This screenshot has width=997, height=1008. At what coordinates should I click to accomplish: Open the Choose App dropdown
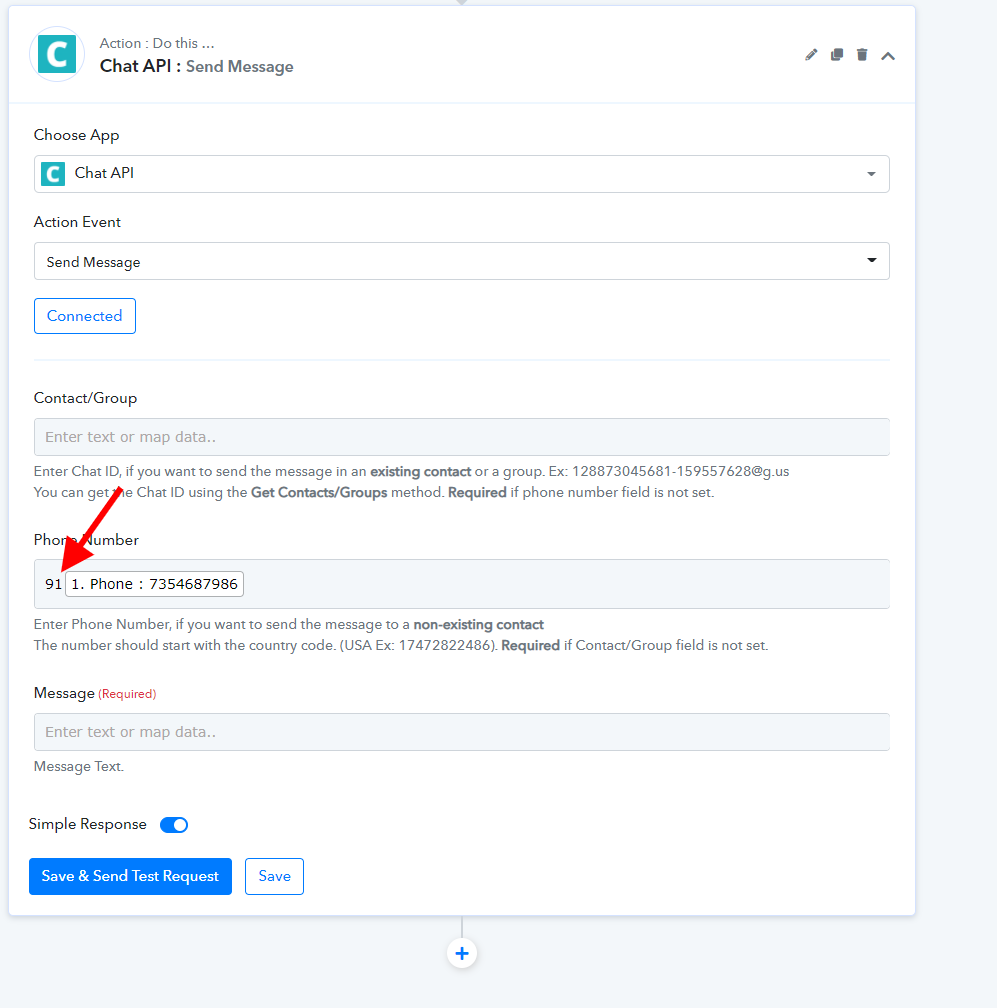[x=462, y=174]
